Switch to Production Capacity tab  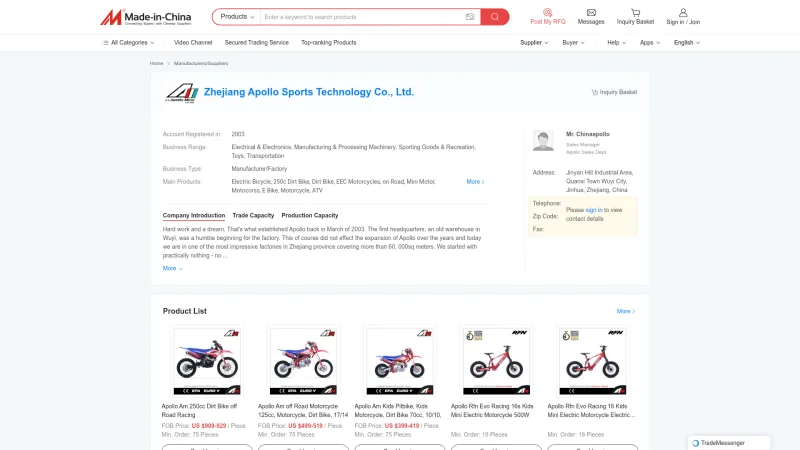[x=310, y=215]
